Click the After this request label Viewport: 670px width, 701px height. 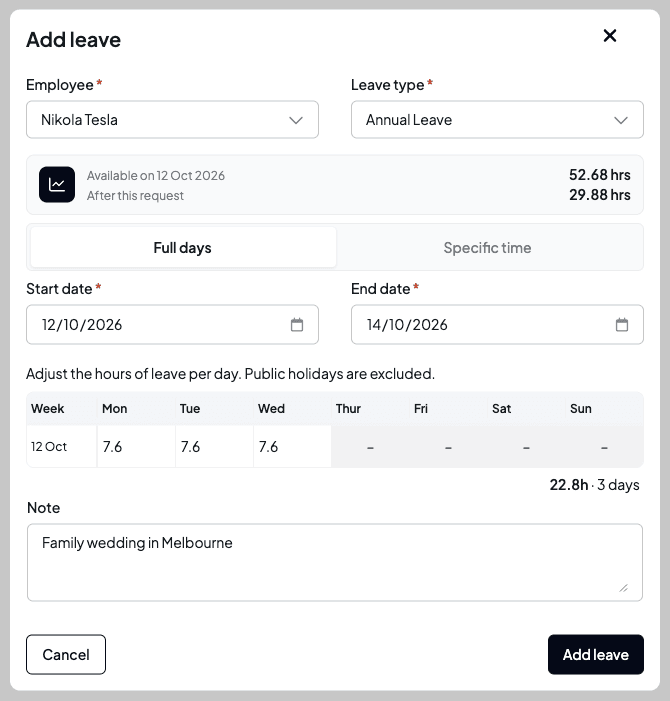[x=135, y=196]
